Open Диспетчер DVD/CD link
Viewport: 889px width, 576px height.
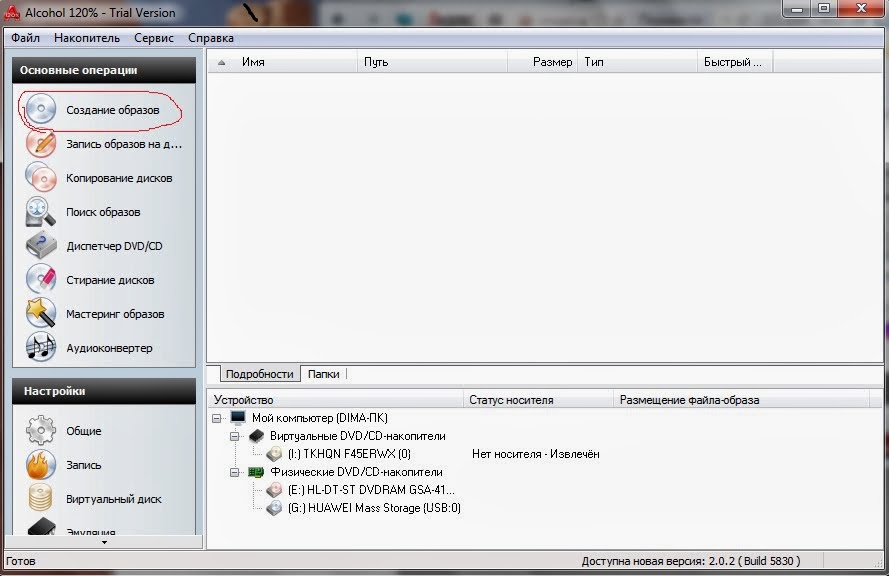pyautogui.click(x=114, y=246)
